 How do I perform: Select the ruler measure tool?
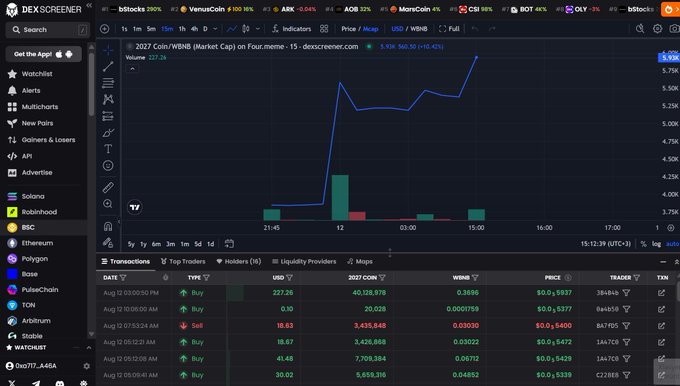point(108,187)
